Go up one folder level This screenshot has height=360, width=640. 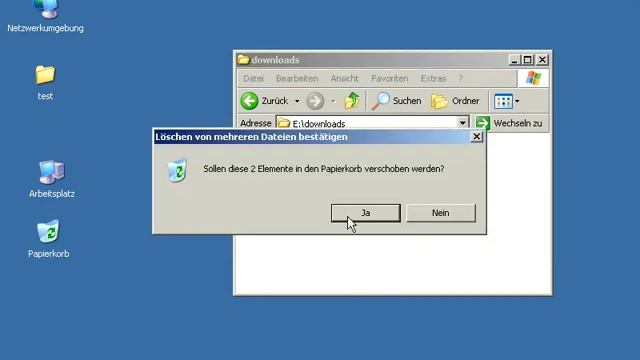pyautogui.click(x=352, y=101)
